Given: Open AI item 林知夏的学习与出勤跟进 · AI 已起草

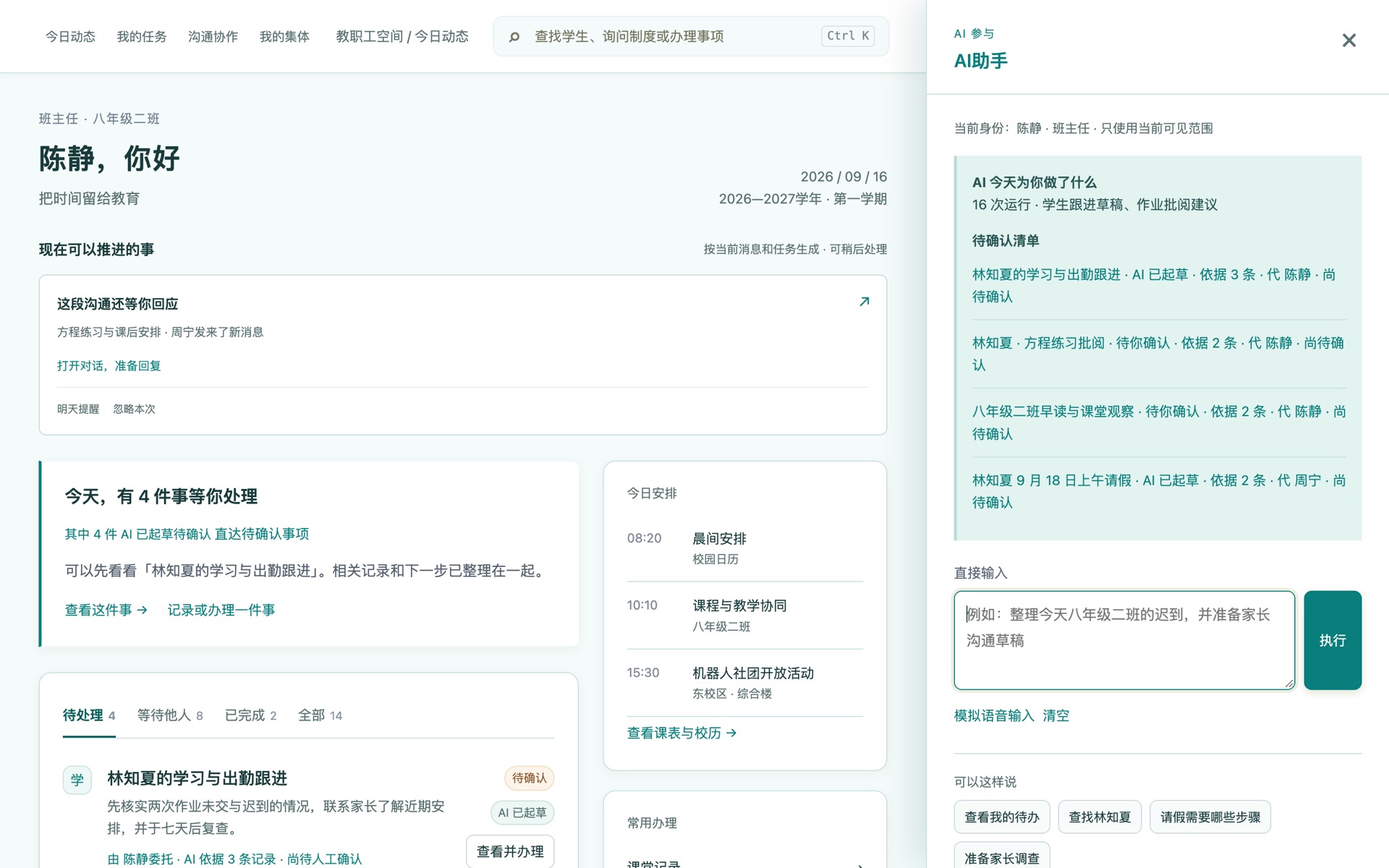Looking at the screenshot, I should pyautogui.click(x=1159, y=286).
